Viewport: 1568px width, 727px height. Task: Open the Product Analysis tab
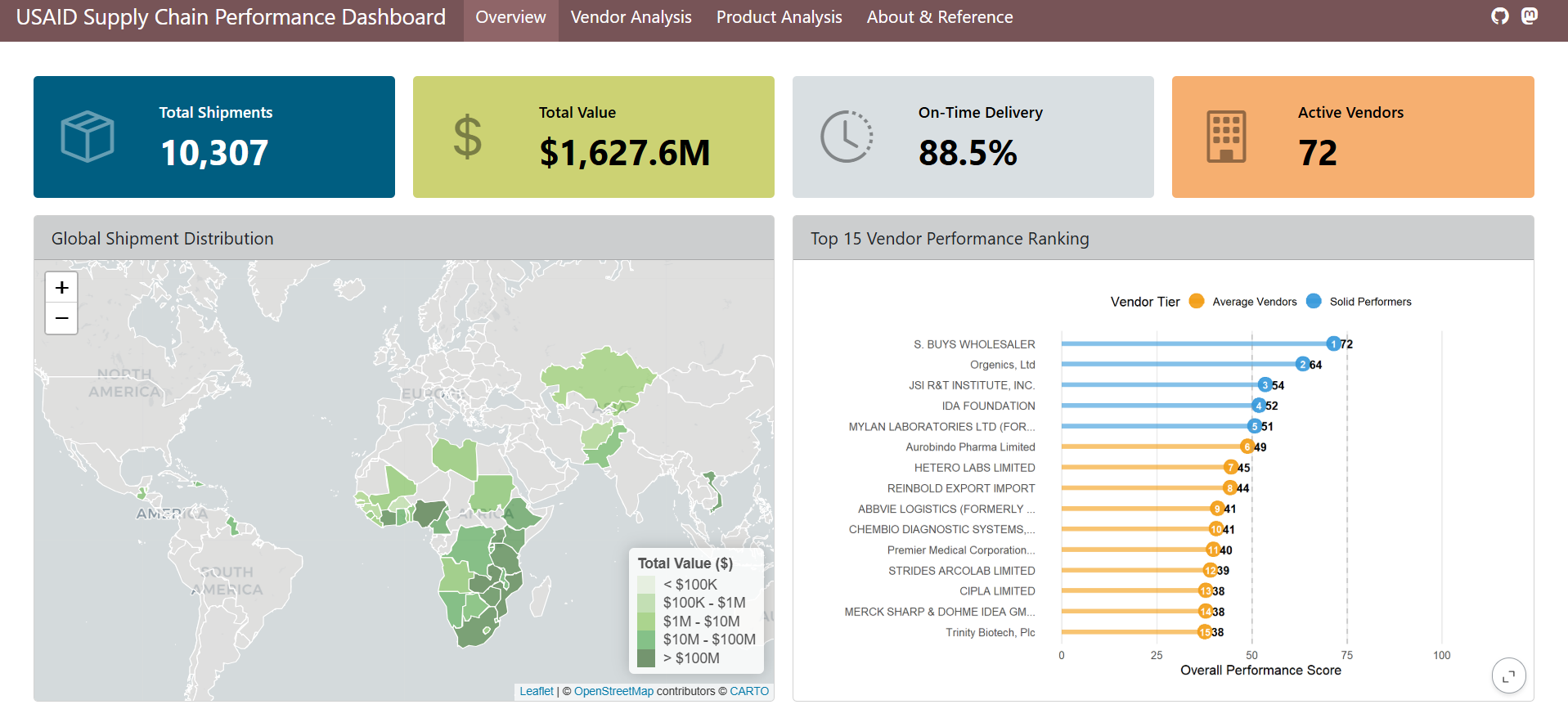779,17
